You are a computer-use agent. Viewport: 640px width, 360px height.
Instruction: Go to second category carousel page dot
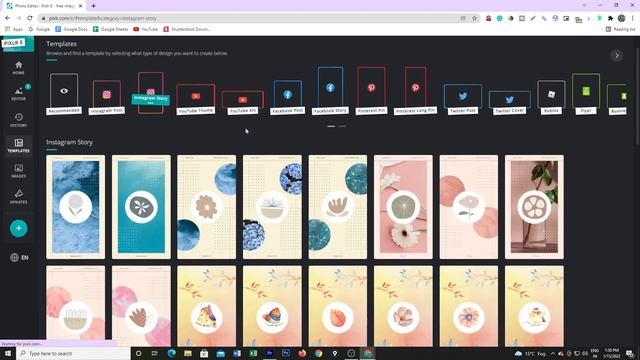pyautogui.click(x=342, y=126)
